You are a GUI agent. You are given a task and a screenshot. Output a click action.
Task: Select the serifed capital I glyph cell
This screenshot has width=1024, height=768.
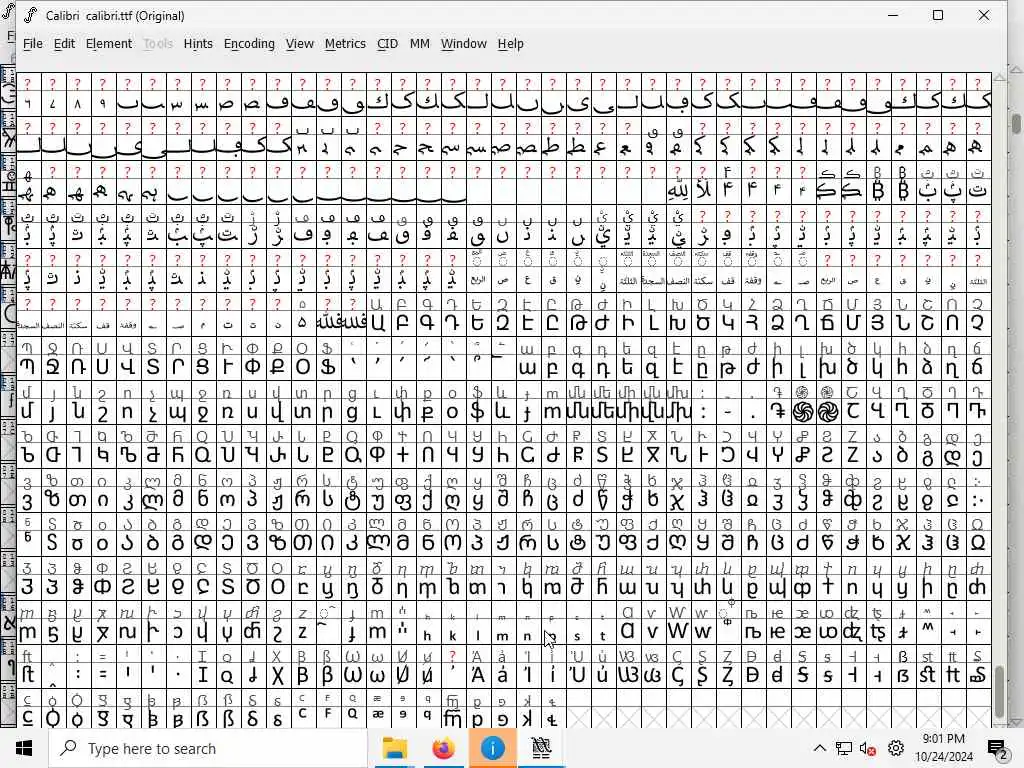coord(202,674)
